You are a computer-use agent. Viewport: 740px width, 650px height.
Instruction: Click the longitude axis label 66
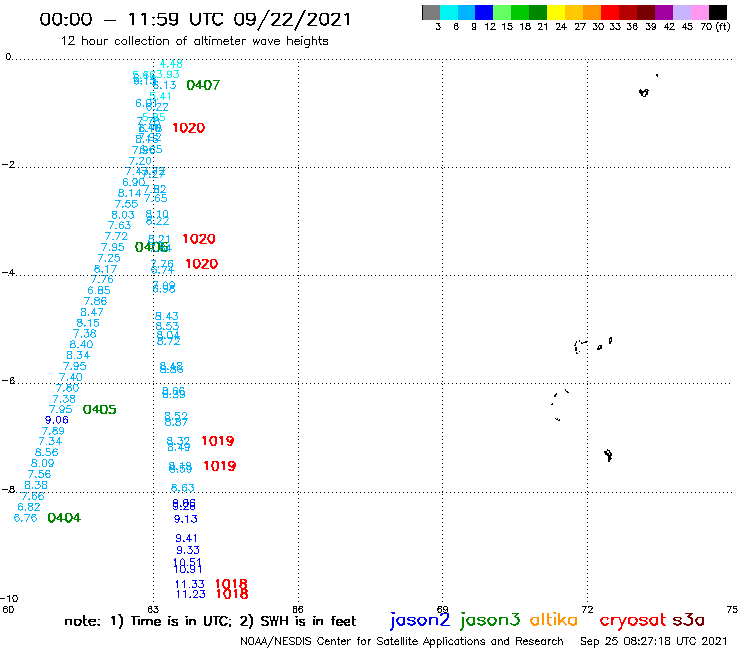click(298, 609)
